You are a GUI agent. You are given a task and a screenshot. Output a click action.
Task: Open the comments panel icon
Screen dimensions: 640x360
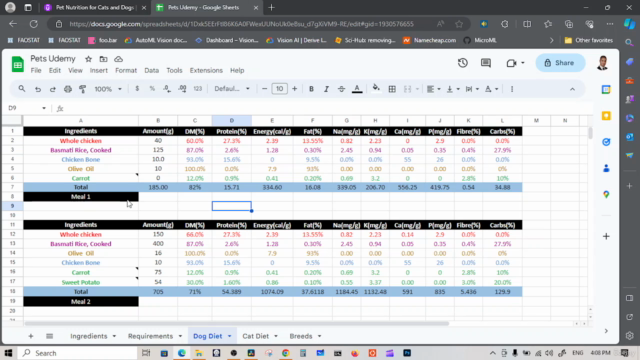point(486,63)
